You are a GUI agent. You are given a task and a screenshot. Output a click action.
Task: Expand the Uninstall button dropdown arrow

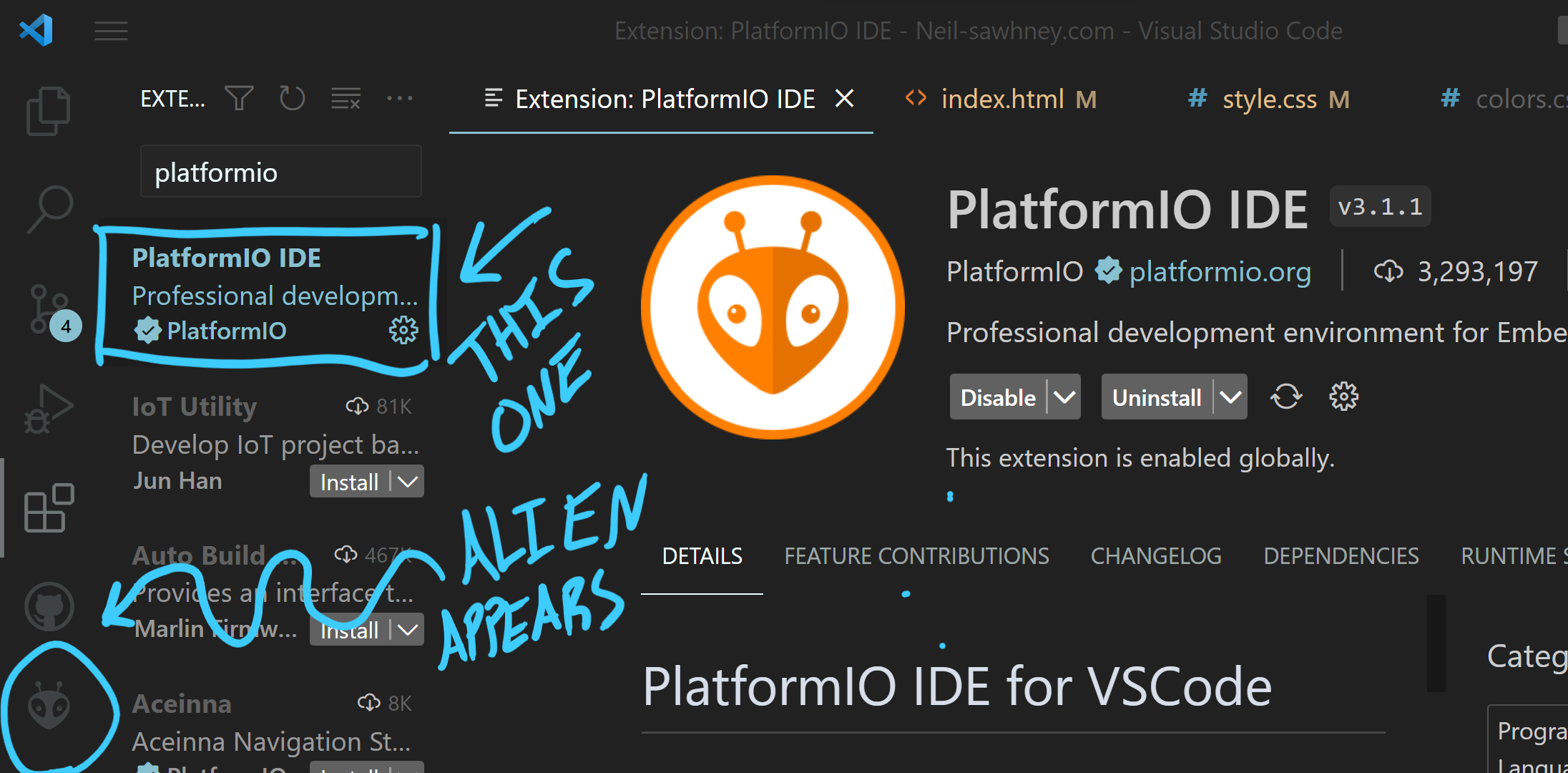tap(1230, 397)
